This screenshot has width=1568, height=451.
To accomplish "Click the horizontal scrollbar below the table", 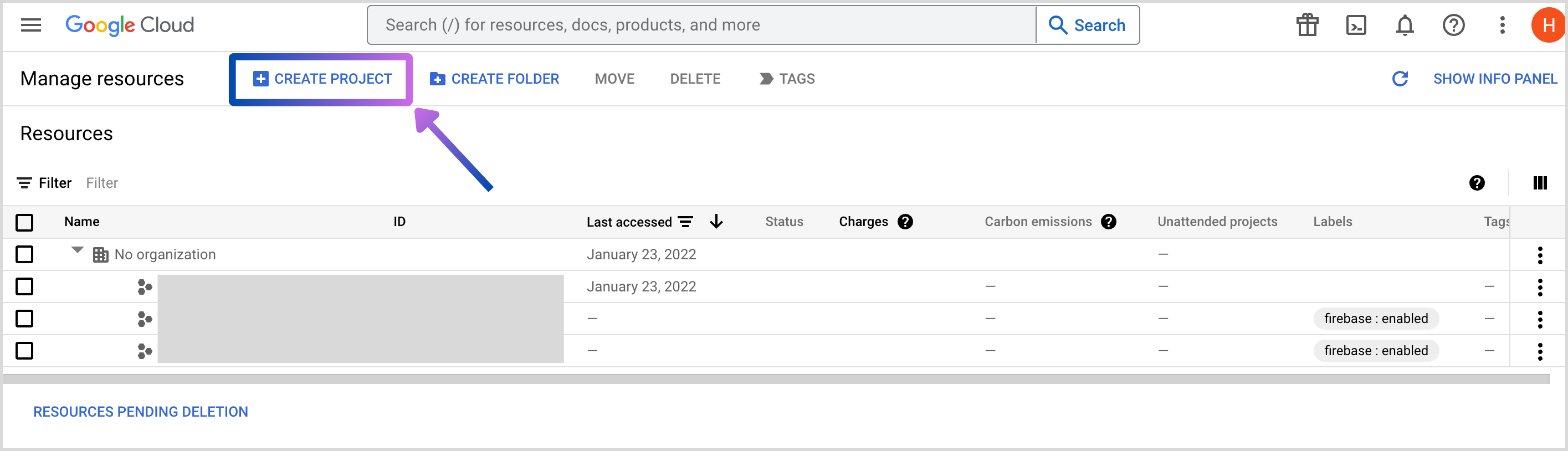I will (x=776, y=379).
